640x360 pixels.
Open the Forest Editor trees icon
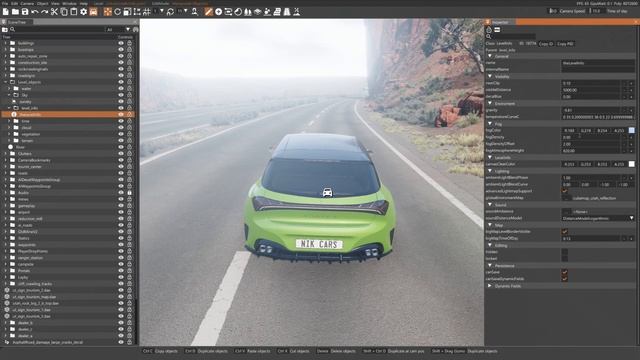pyautogui.click(x=248, y=12)
